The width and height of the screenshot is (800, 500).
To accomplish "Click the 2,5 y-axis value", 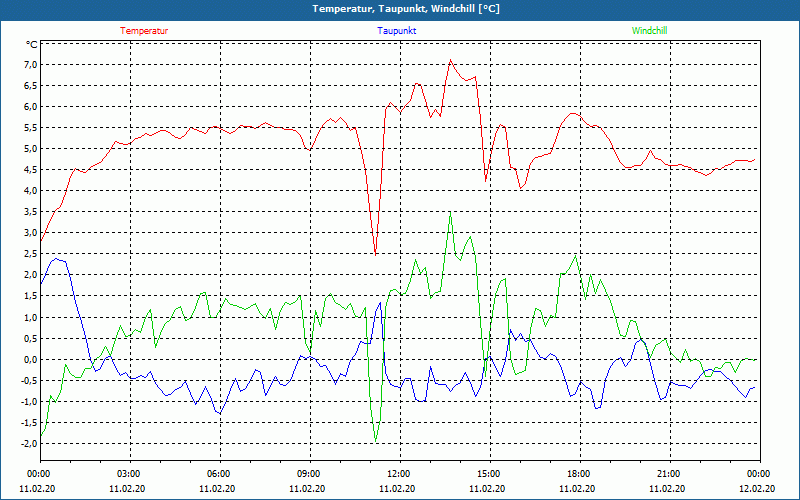I will click(30, 254).
